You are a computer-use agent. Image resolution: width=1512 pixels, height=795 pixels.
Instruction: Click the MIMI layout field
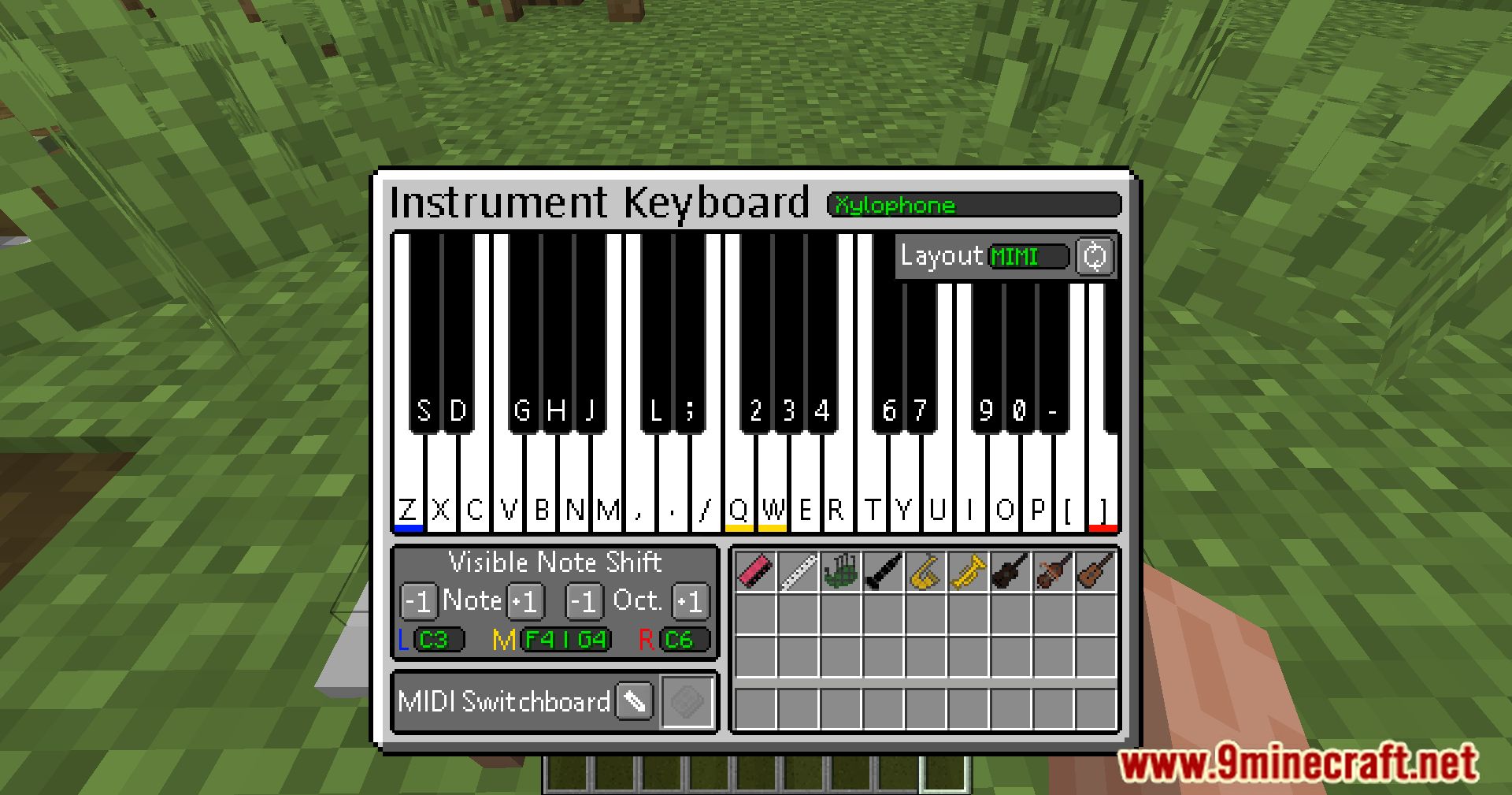click(1028, 256)
